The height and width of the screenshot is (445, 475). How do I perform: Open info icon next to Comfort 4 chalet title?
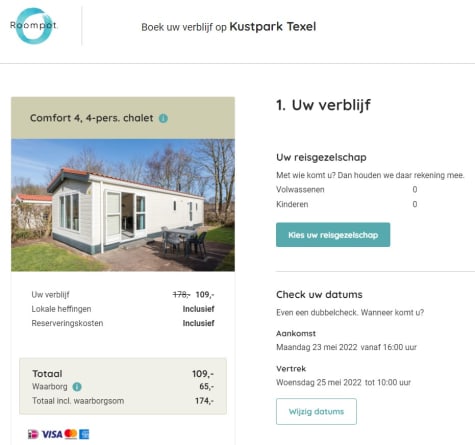pyautogui.click(x=163, y=118)
